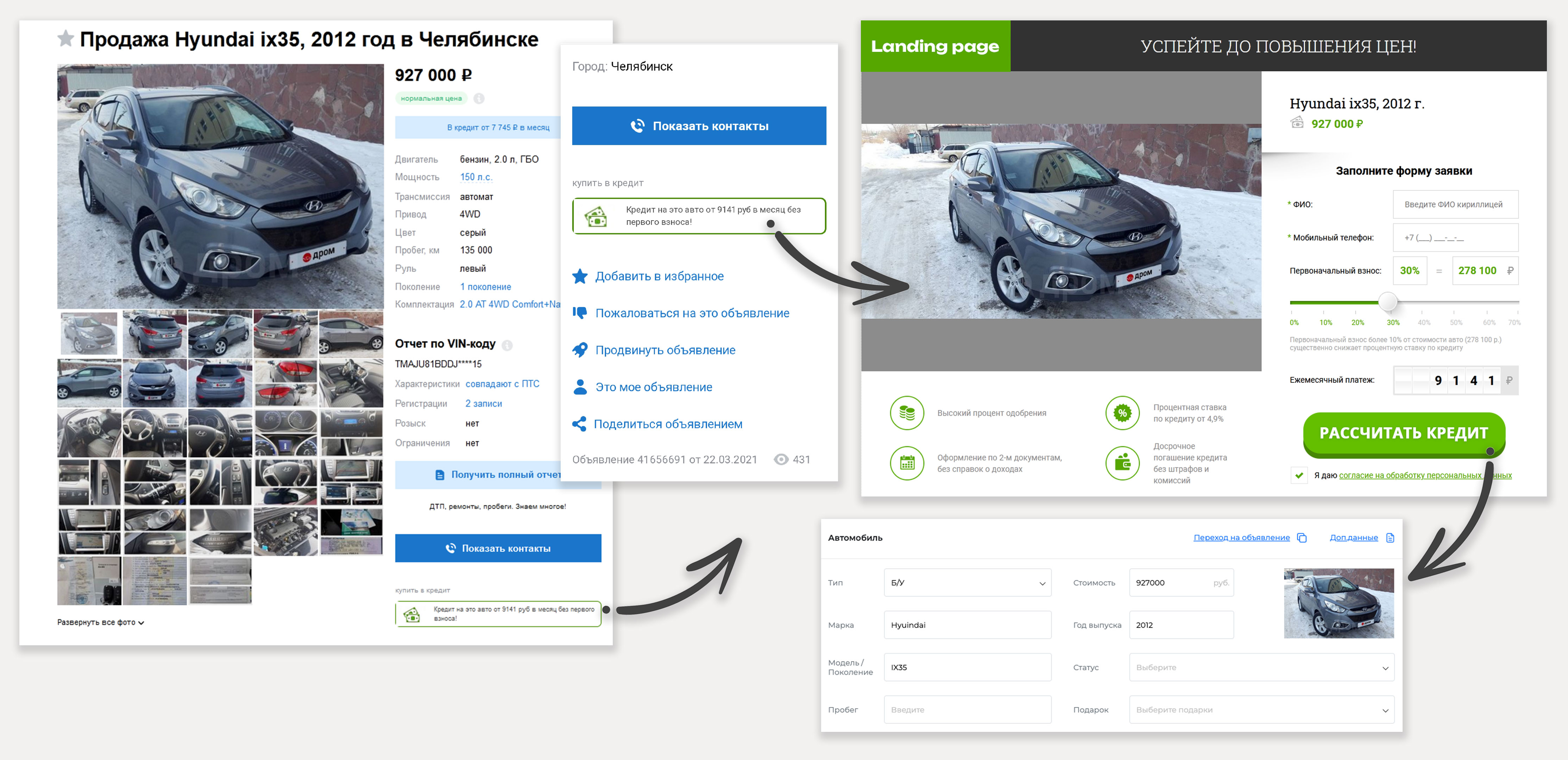Click the large 'Показать контакты' button
Screen dimensions: 1568x760
[699, 126]
